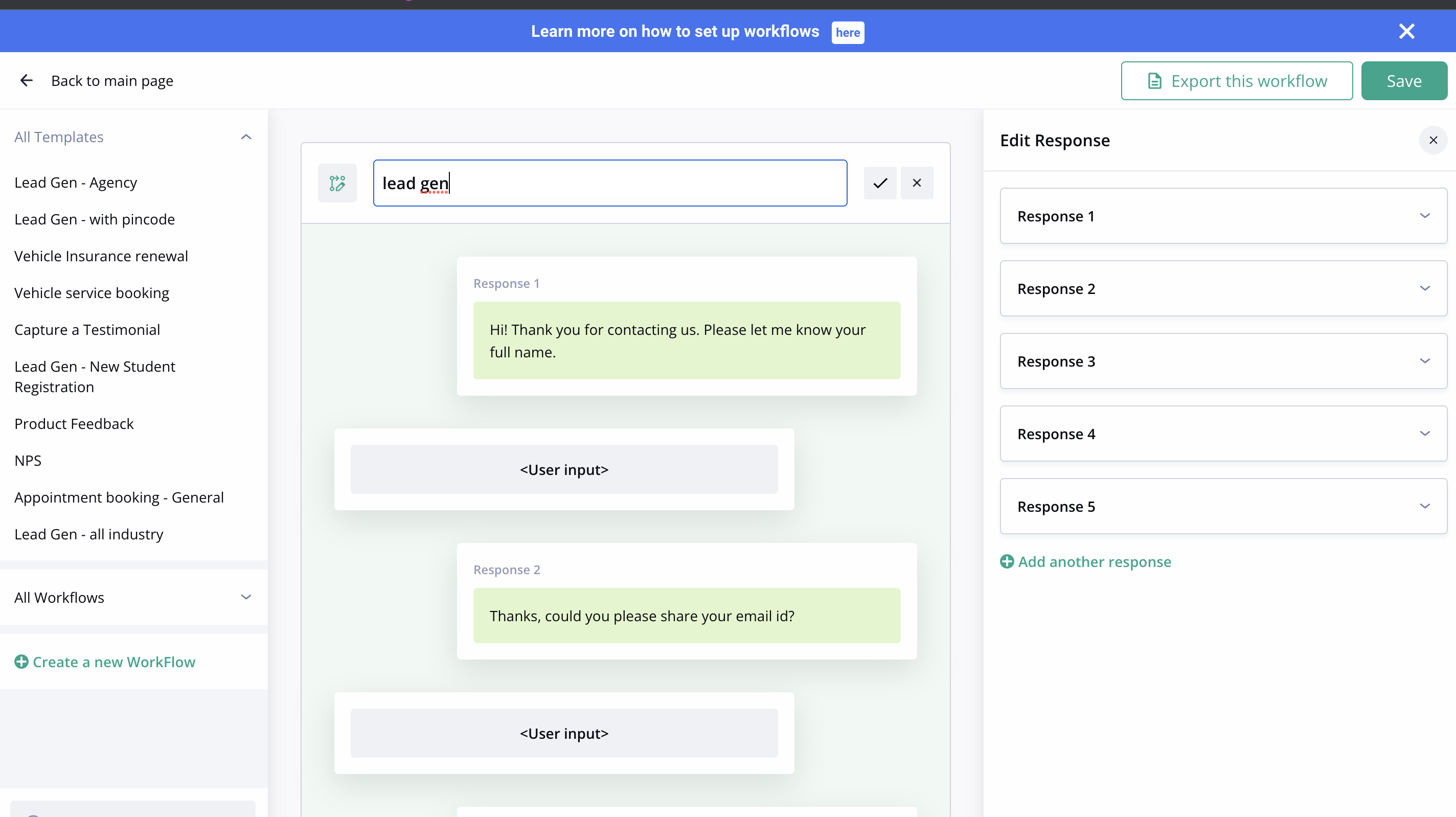1456x817 pixels.
Task: Click the workflow icon beside name field
Action: click(337, 183)
